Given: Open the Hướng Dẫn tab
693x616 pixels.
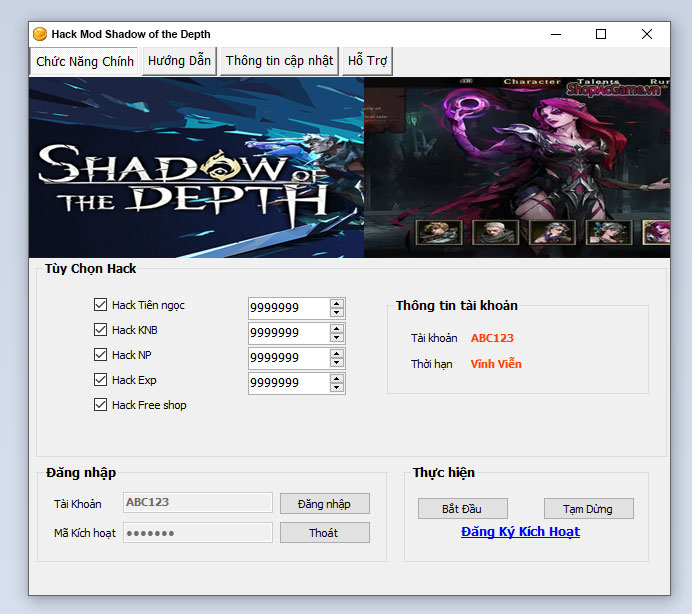Looking at the screenshot, I should tap(179, 61).
